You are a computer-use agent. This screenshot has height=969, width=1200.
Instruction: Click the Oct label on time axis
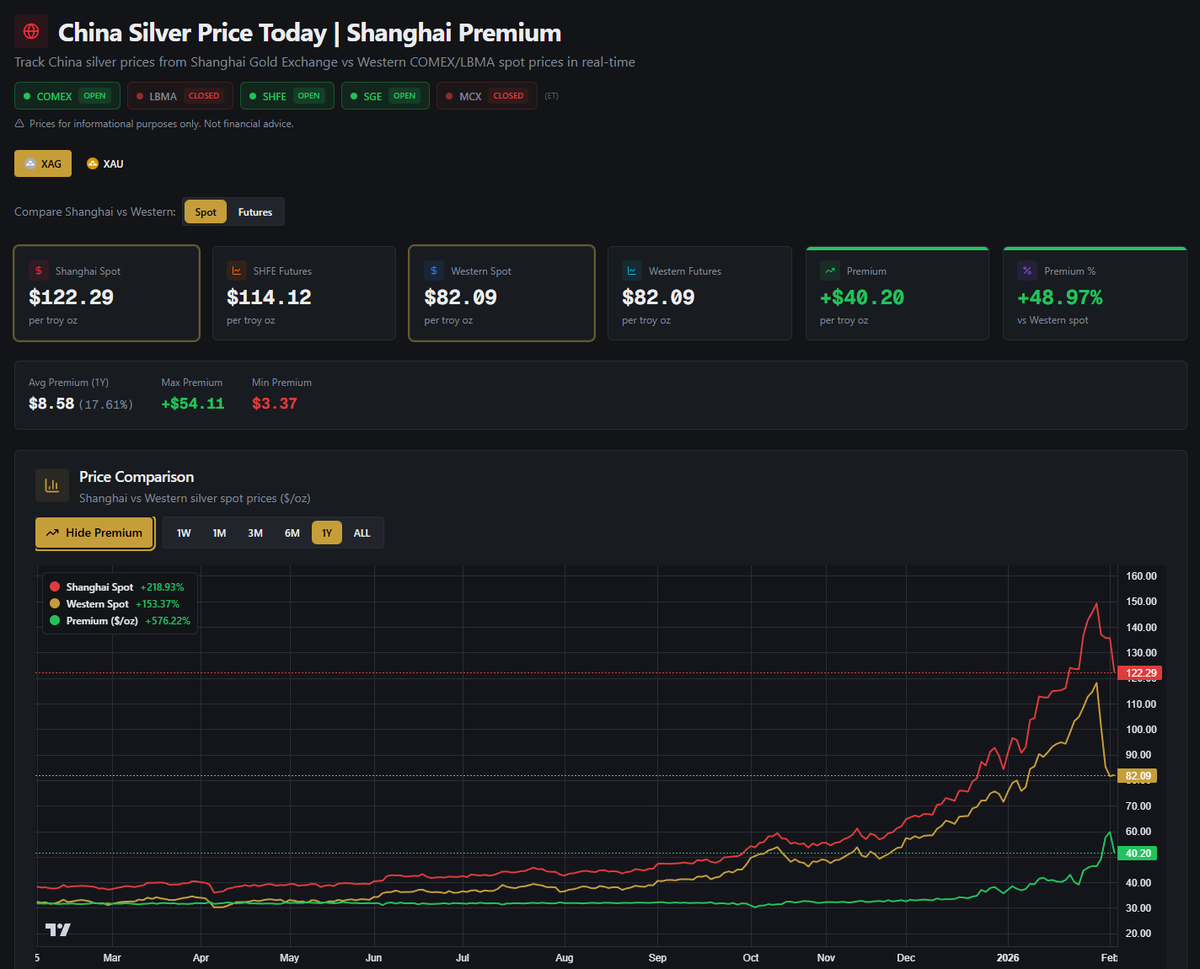751,958
